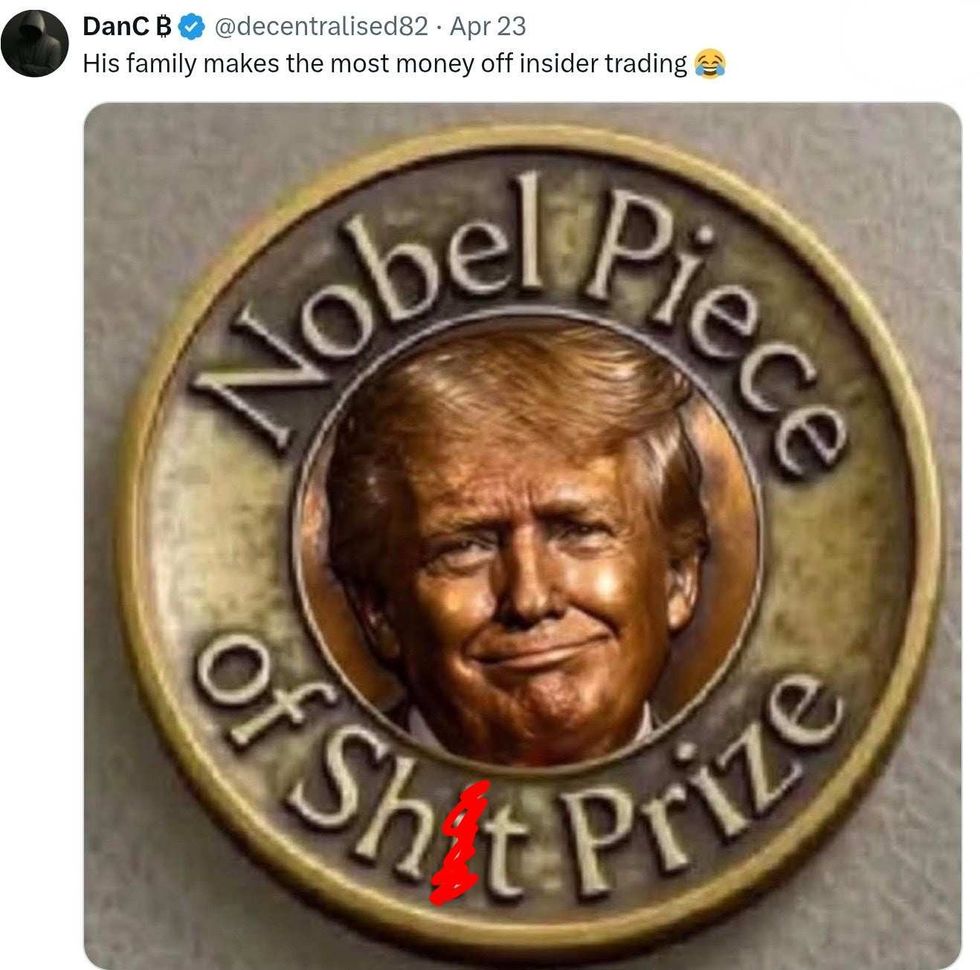Click the laughing-crying emoji in the tweet
The image size is (980, 970).
[709, 63]
